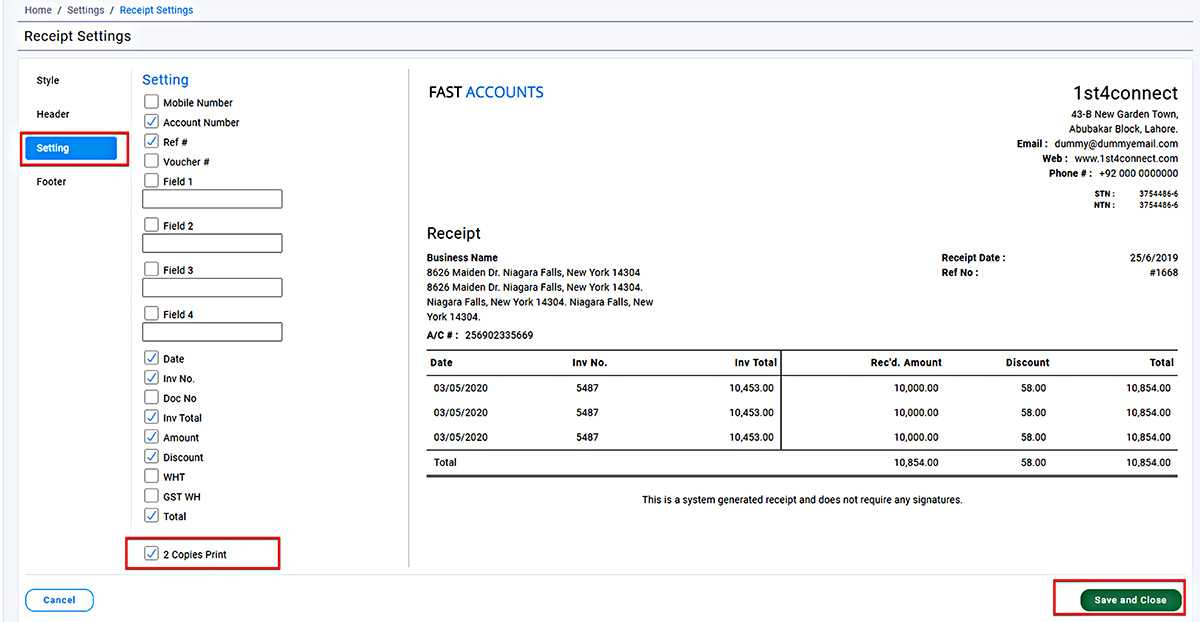The height and width of the screenshot is (622, 1200).
Task: Open the Footer tab
Action: pyautogui.click(x=51, y=182)
